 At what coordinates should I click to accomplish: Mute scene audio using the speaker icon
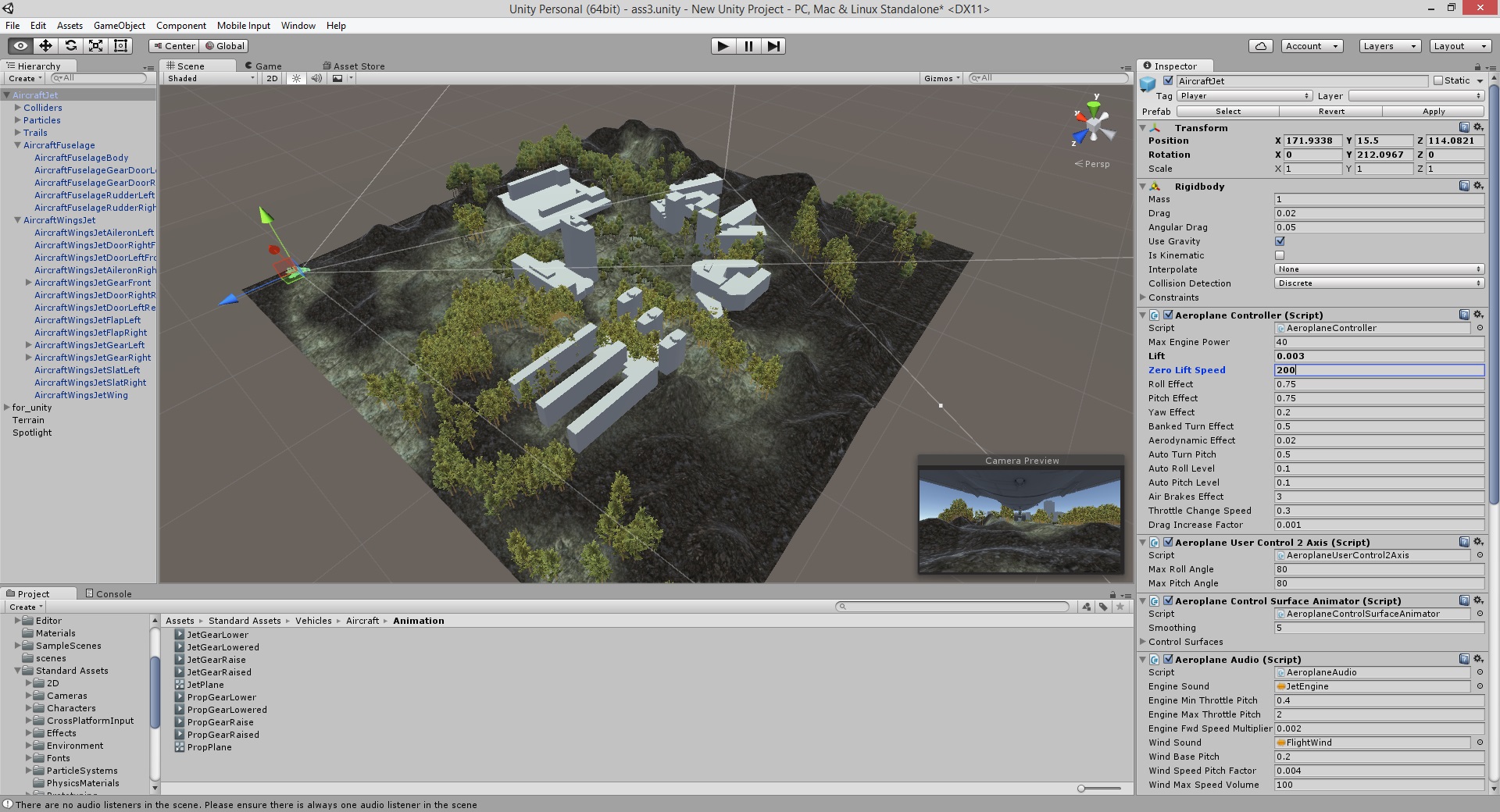[316, 78]
